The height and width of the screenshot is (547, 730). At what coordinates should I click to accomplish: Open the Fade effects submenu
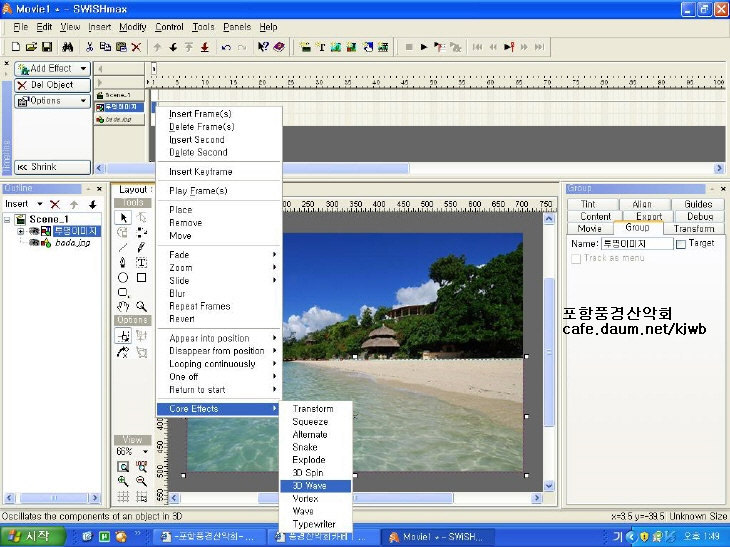click(219, 255)
